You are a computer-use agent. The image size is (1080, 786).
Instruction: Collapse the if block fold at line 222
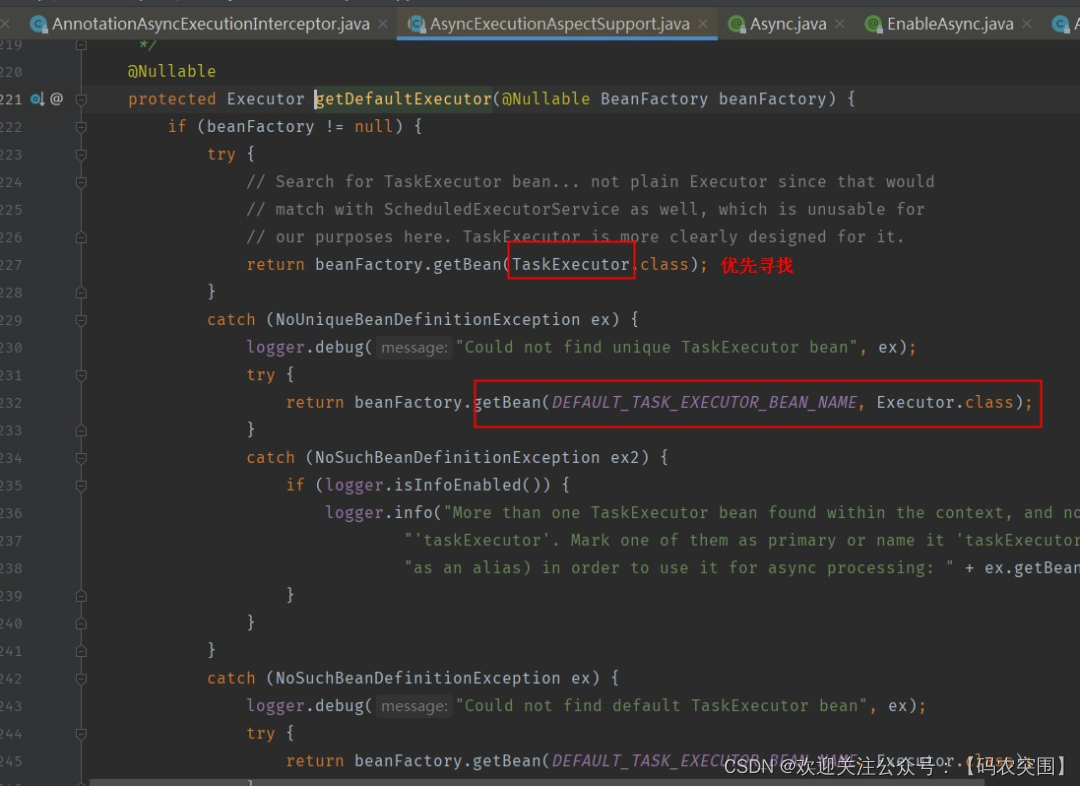(x=81, y=127)
